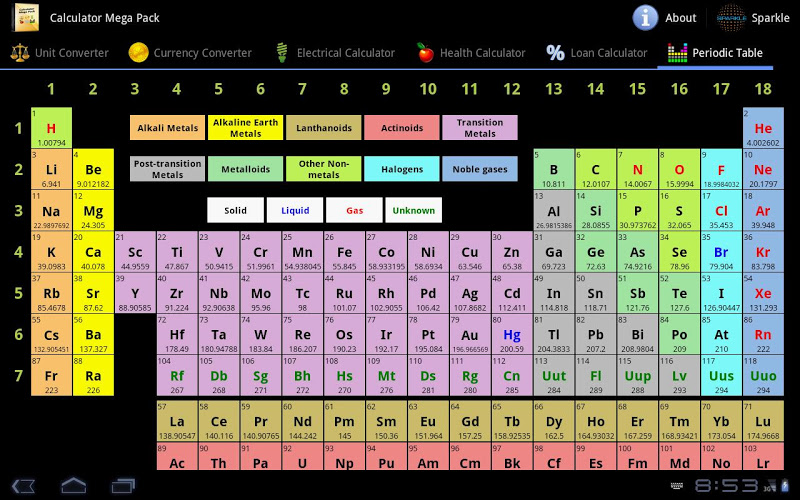Open the Silicon (Si) element cell

coord(595,210)
